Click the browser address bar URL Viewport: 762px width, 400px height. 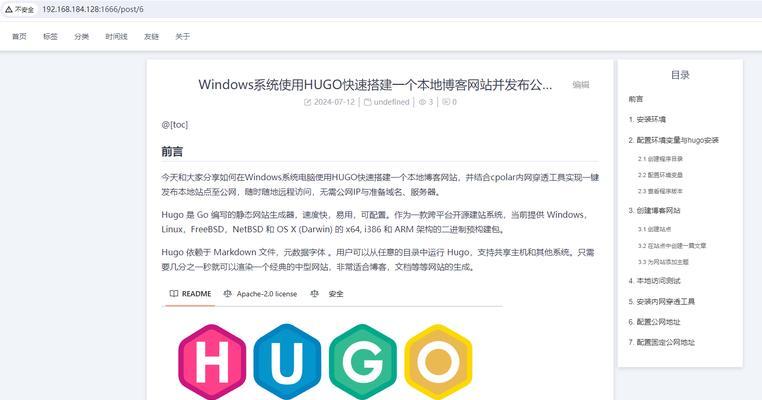click(93, 9)
